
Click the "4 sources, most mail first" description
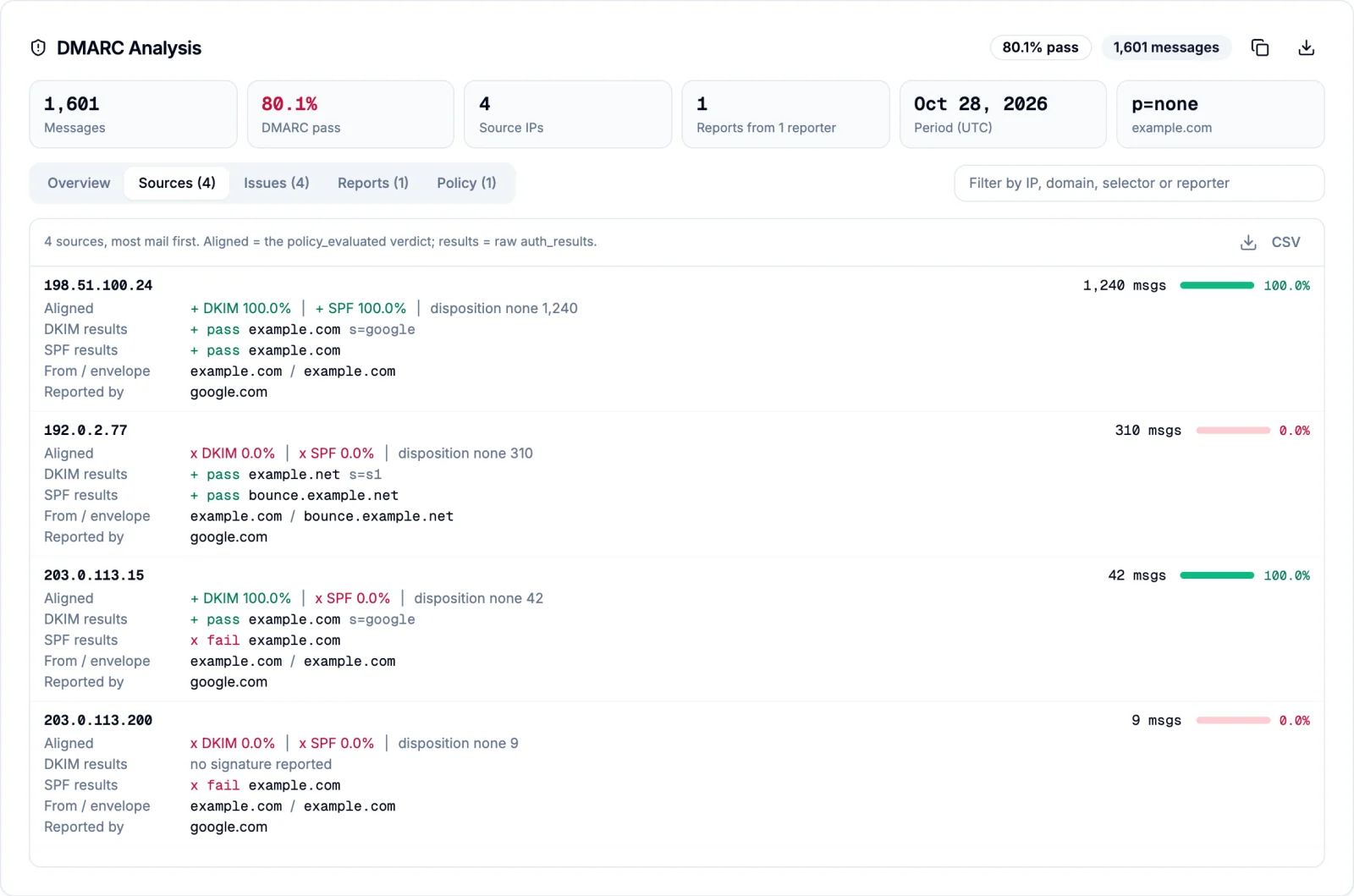pyautogui.click(x=320, y=242)
